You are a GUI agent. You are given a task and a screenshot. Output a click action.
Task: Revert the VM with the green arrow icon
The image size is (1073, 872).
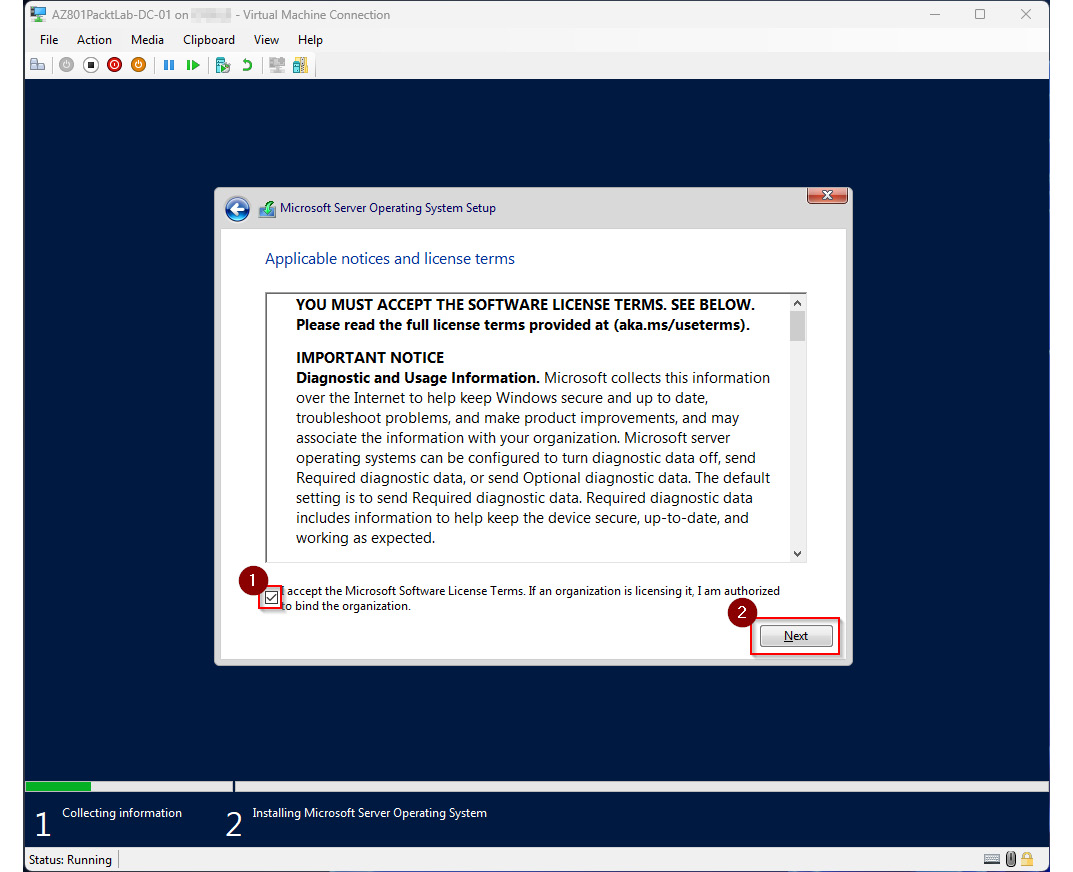point(247,65)
